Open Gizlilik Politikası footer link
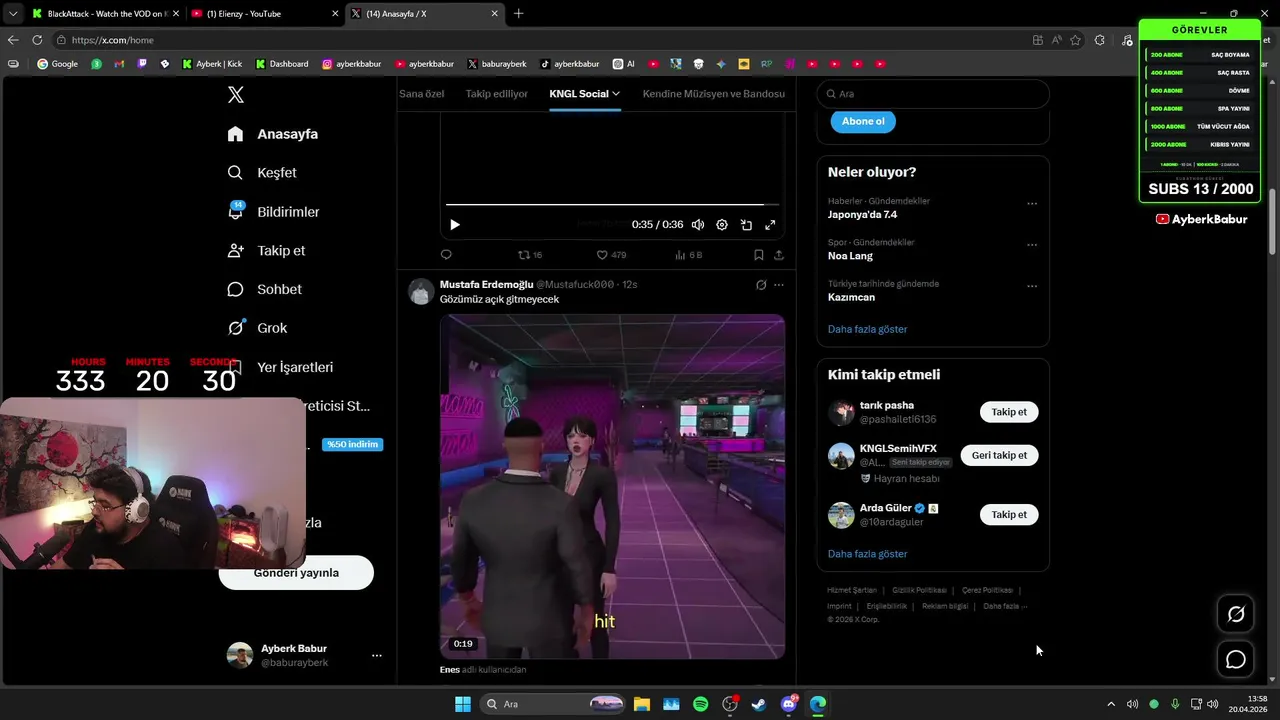The width and height of the screenshot is (1280, 720). point(919,590)
